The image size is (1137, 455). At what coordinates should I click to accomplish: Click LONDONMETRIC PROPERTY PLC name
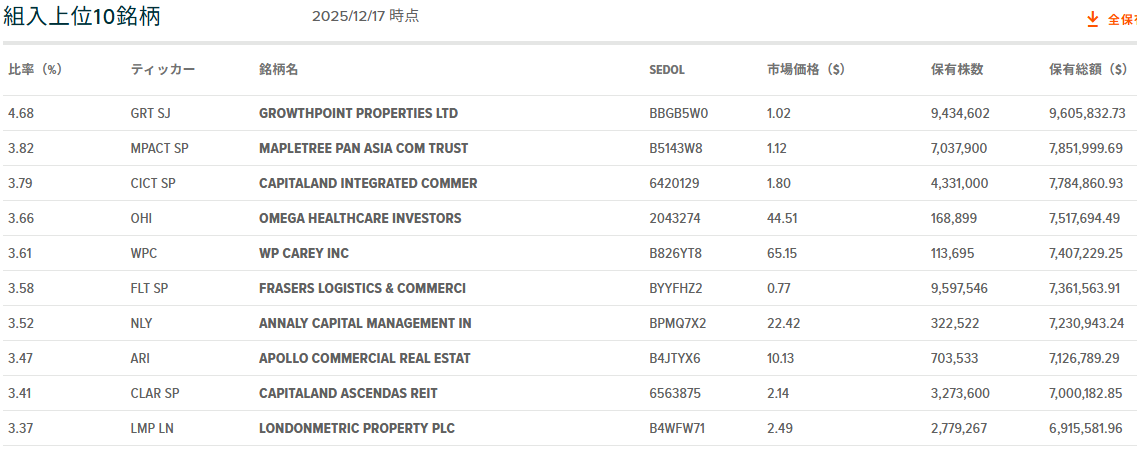(x=357, y=428)
